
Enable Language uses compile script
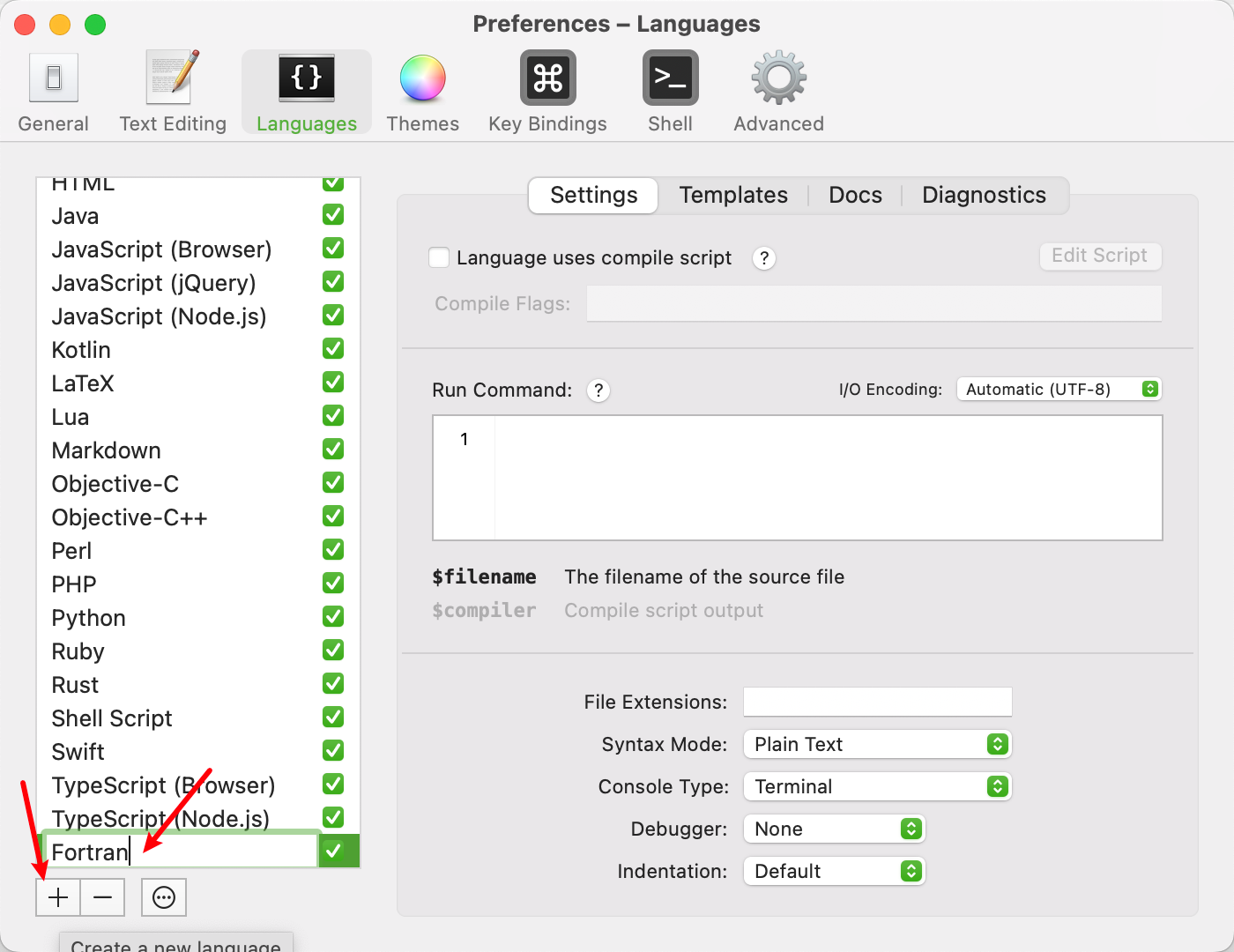tap(438, 257)
